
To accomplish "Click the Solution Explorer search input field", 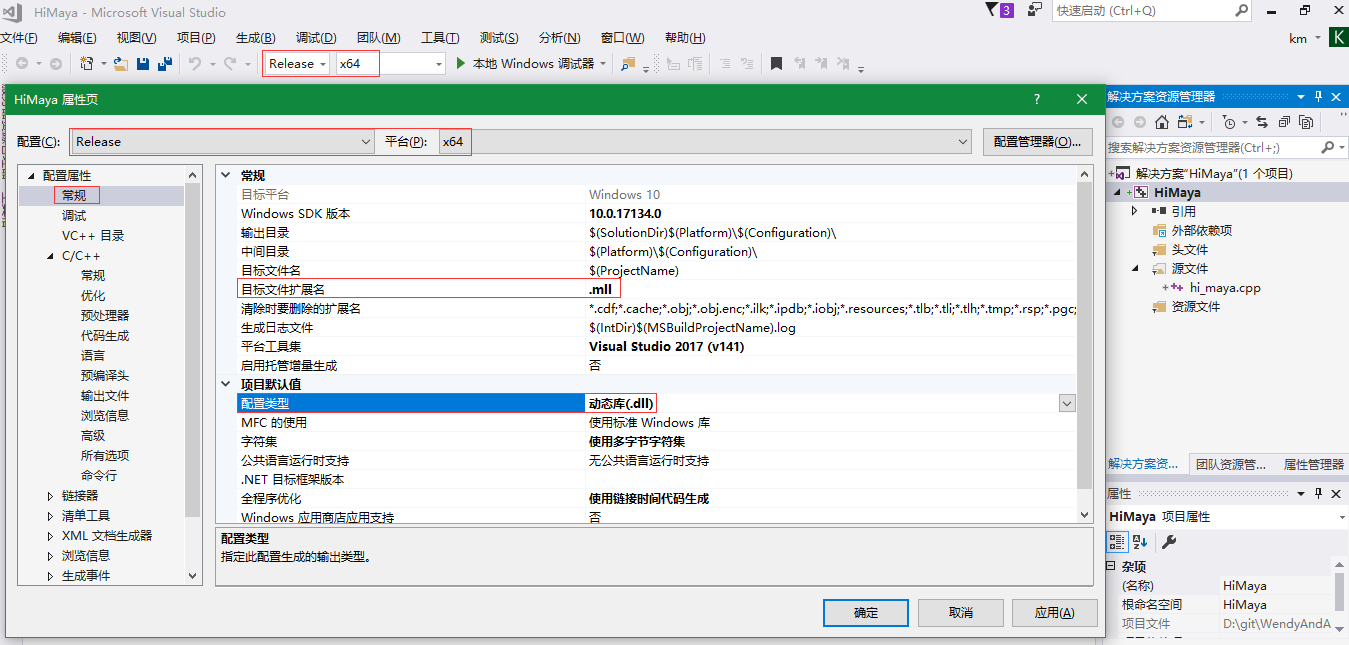I will pos(1212,147).
